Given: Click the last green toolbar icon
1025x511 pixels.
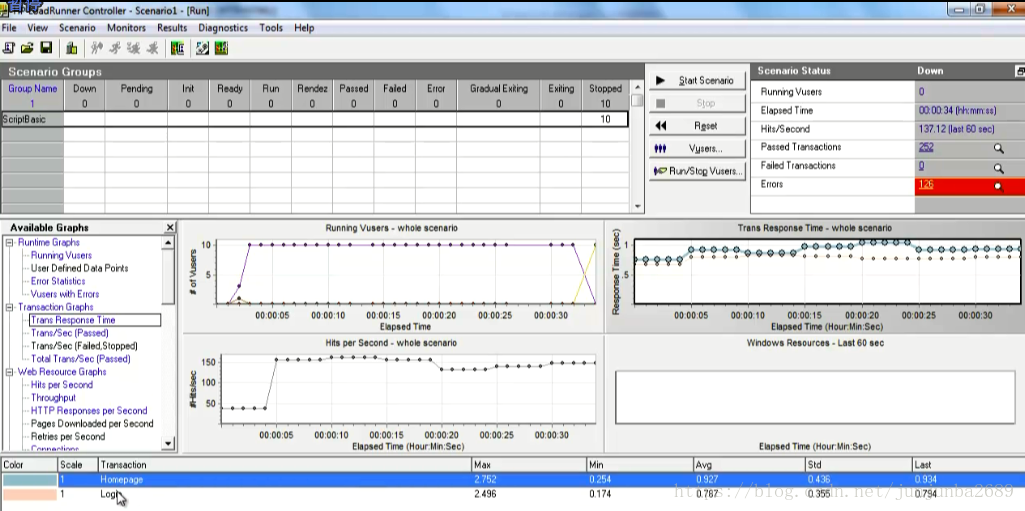Looking at the screenshot, I should [x=221, y=48].
